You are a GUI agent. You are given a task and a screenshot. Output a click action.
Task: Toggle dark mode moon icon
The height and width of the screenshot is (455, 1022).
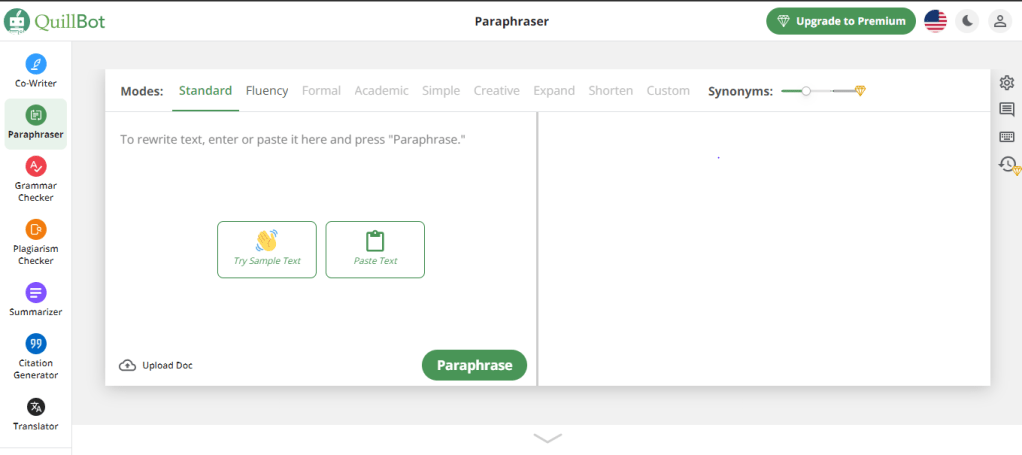(x=967, y=21)
